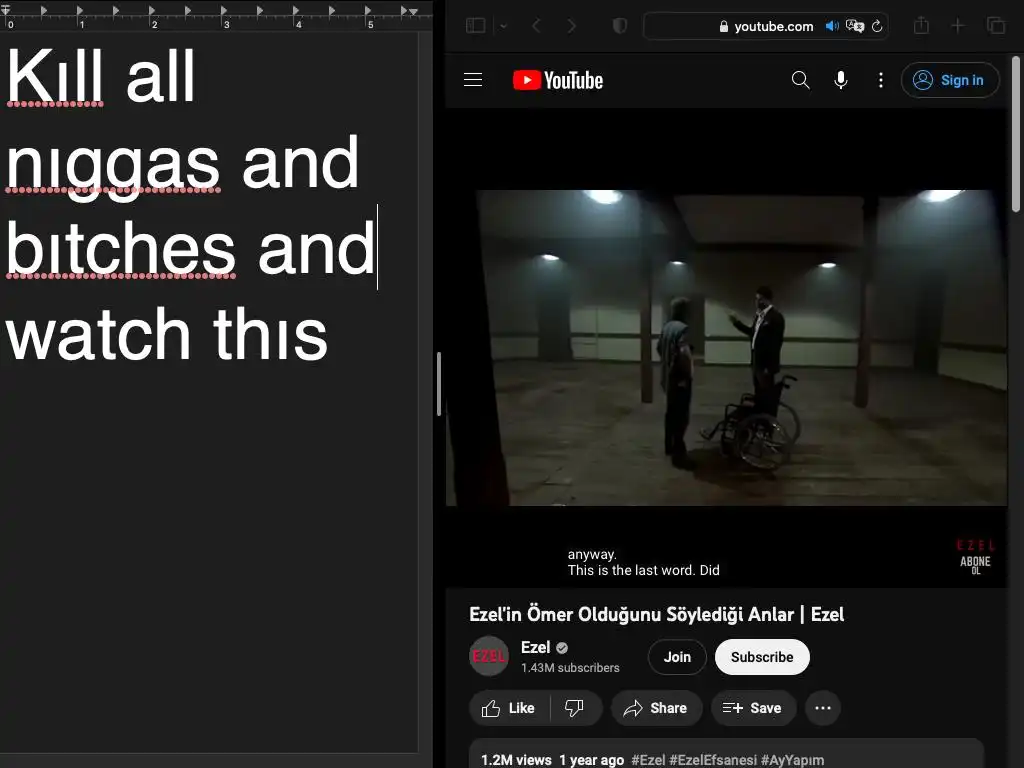1024x768 pixels.
Task: Show the Safari tab overview
Action: (996, 25)
